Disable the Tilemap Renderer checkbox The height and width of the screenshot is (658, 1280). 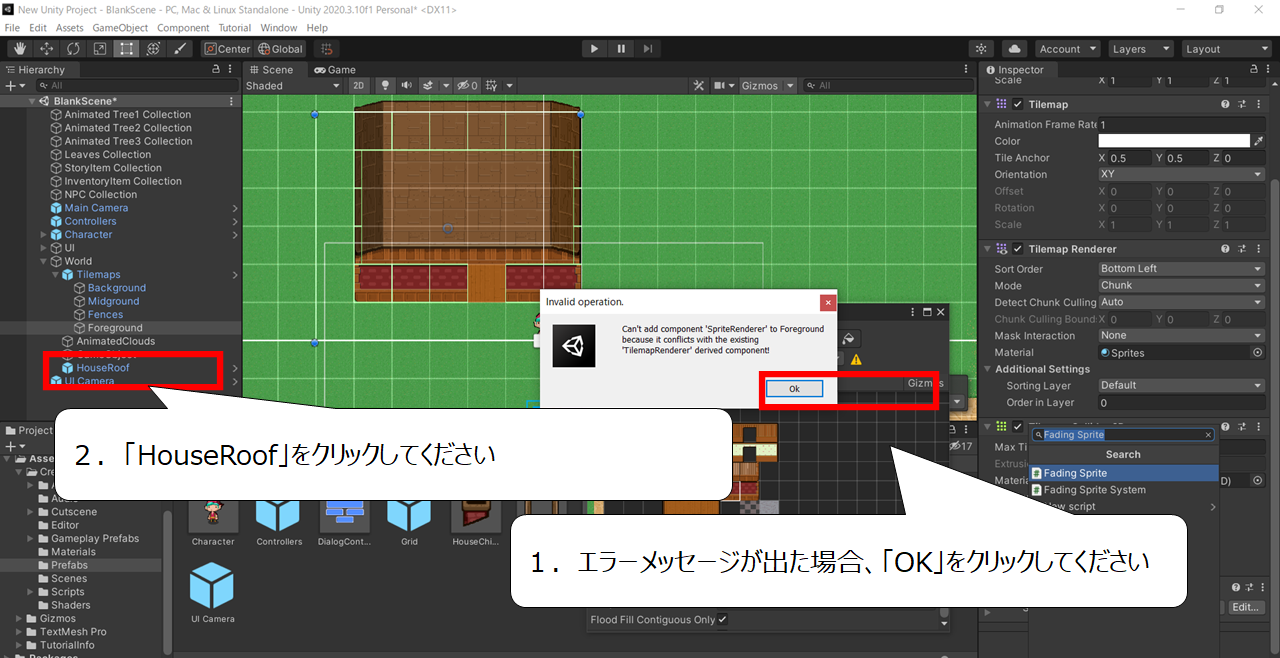coord(1018,248)
